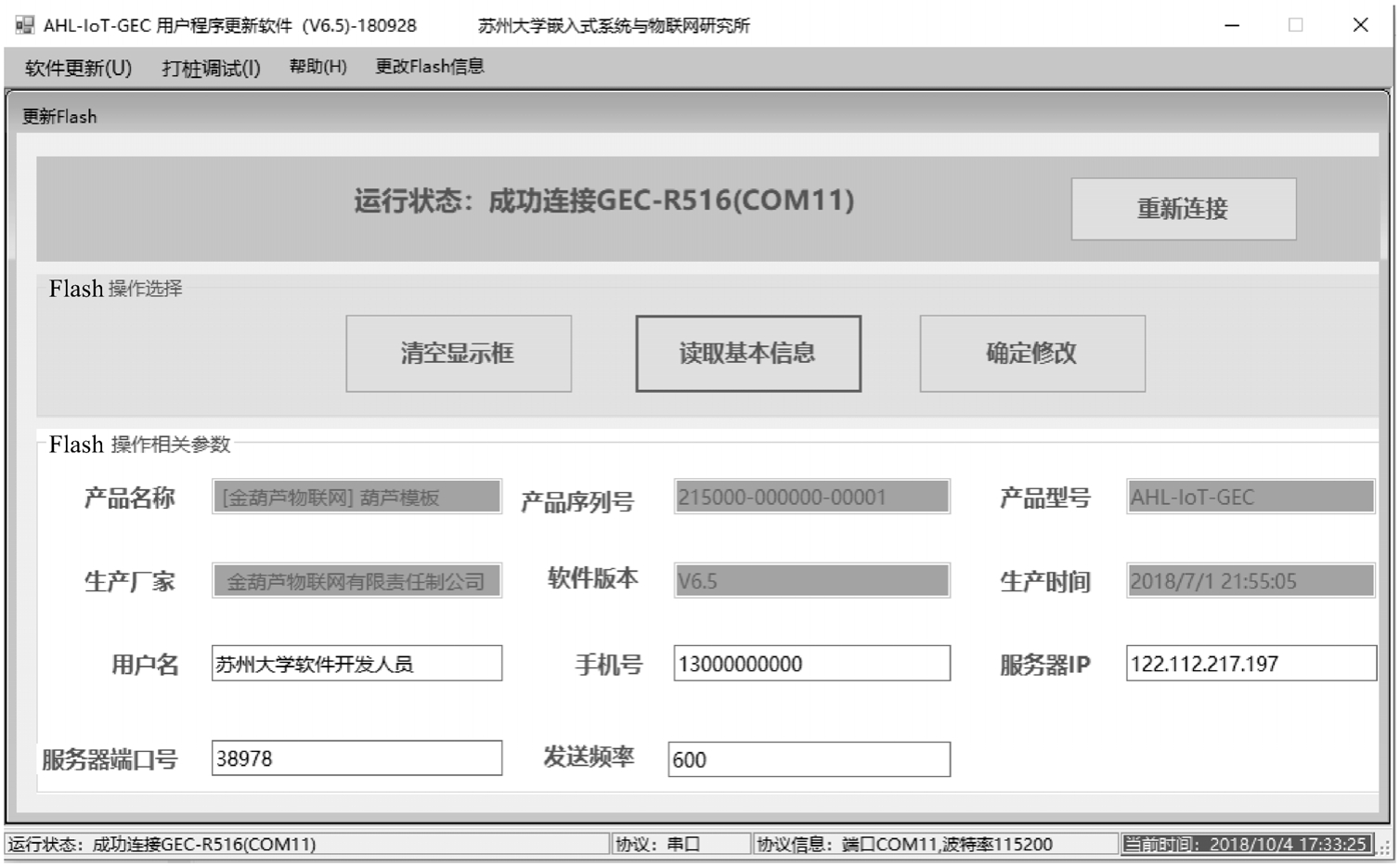Click the 用户名 input field

[356, 664]
